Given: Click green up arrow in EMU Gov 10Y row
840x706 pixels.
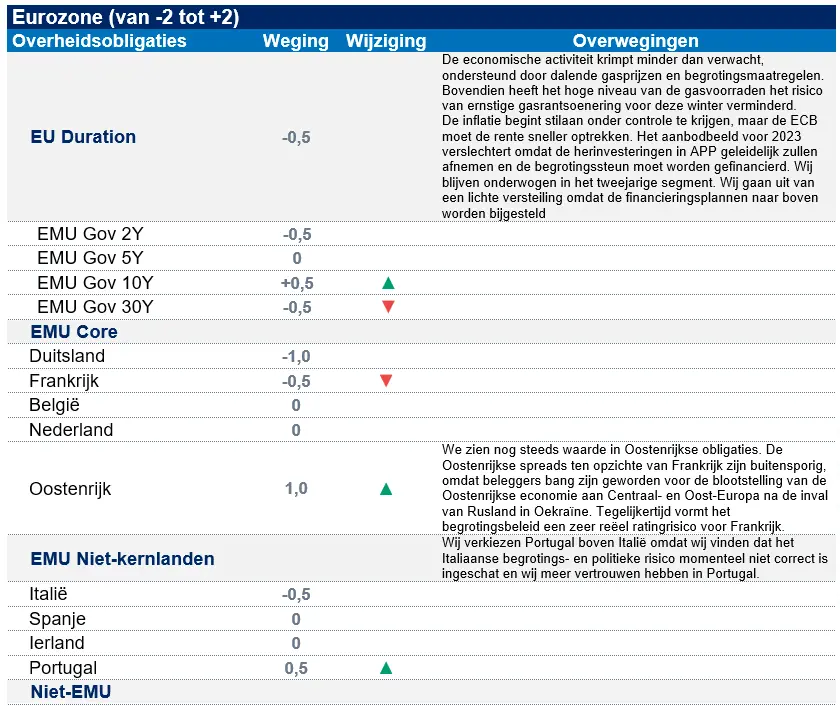Looking at the screenshot, I should (x=388, y=283).
